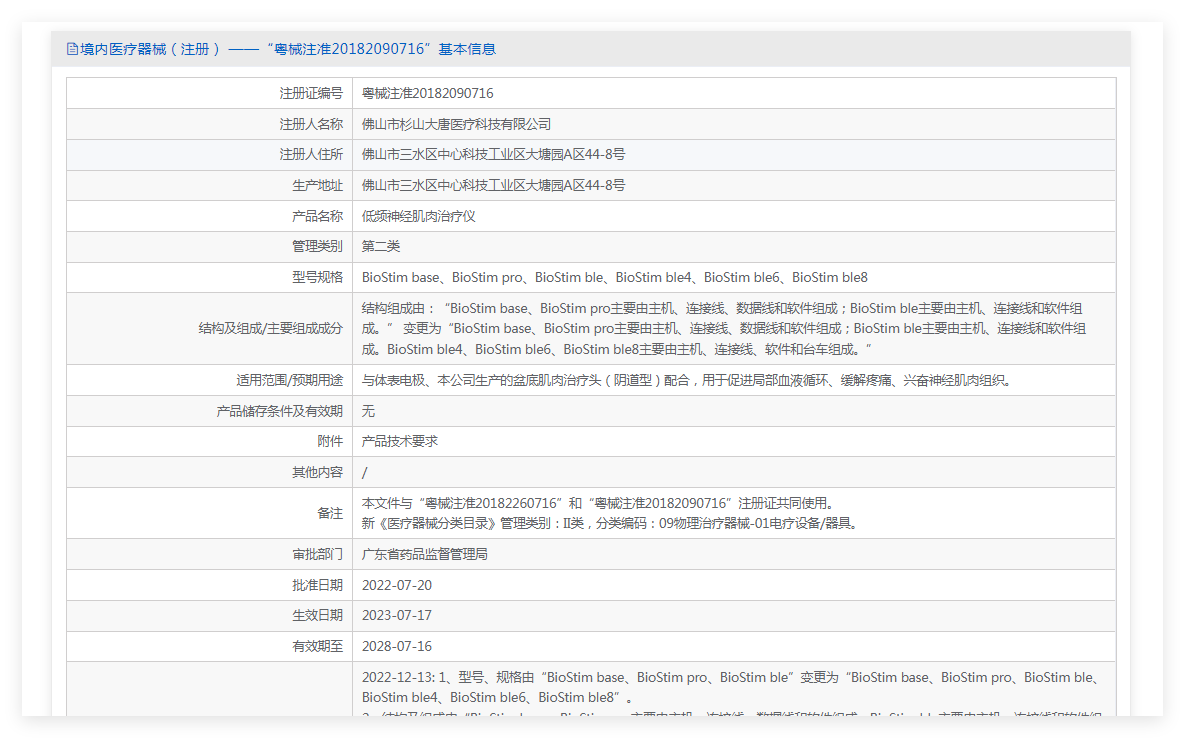Click the 批准日期 label
Screen dimensions: 1185x738
point(317,585)
